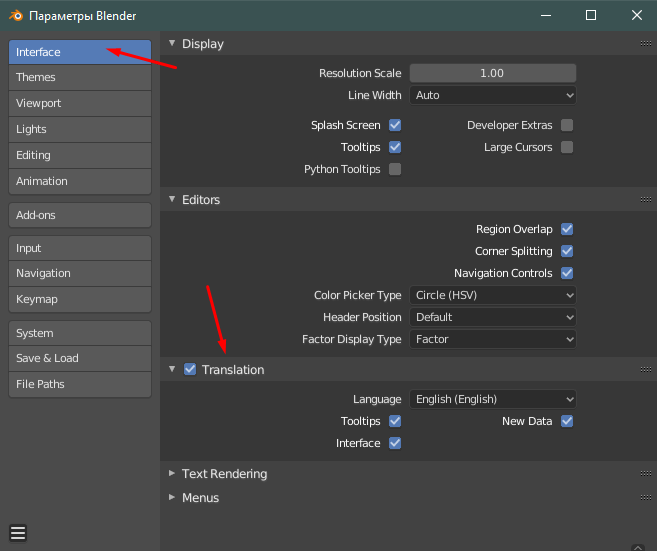Open the hamburger preferences menu
Viewport: 657px width, 551px height.
tap(18, 532)
